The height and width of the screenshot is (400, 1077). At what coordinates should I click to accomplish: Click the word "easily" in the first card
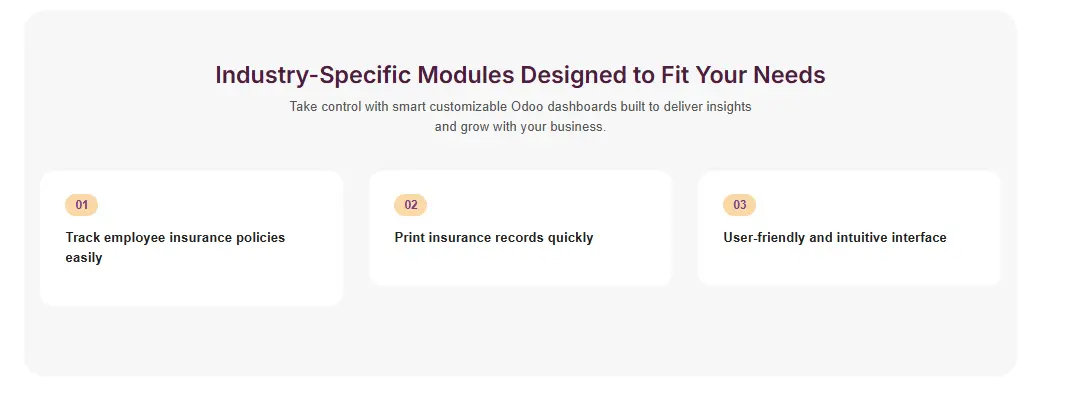84,258
